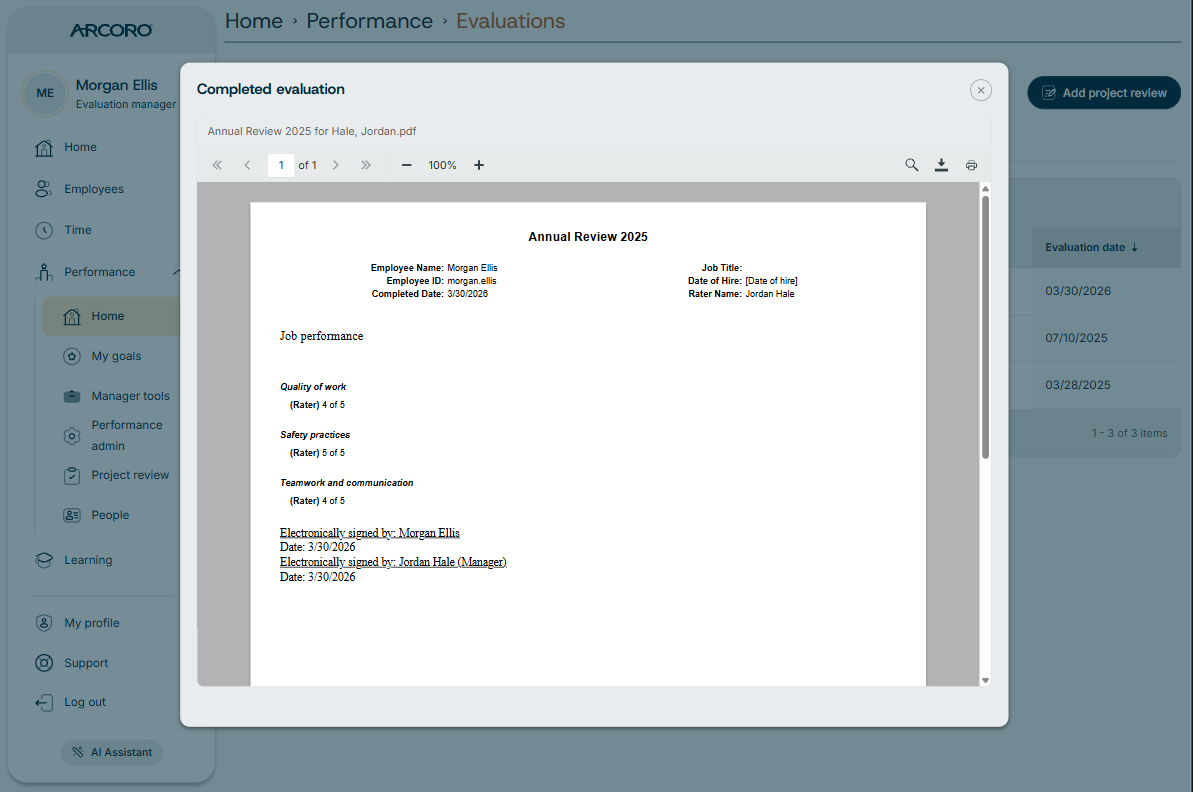Screen dimensions: 1193x792
Task: Click the Home breadcrumb link
Action: coord(253,21)
